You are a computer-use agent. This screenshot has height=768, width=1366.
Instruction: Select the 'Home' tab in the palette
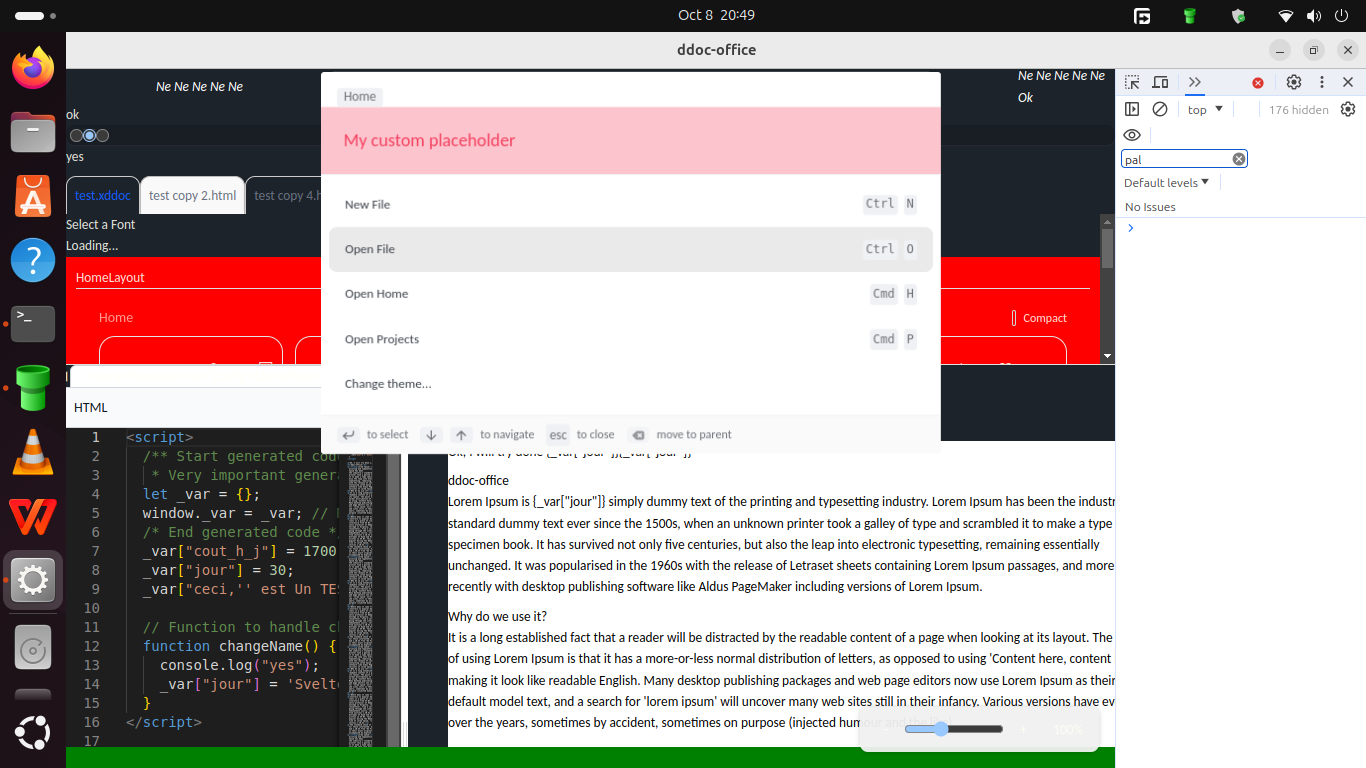coord(359,96)
